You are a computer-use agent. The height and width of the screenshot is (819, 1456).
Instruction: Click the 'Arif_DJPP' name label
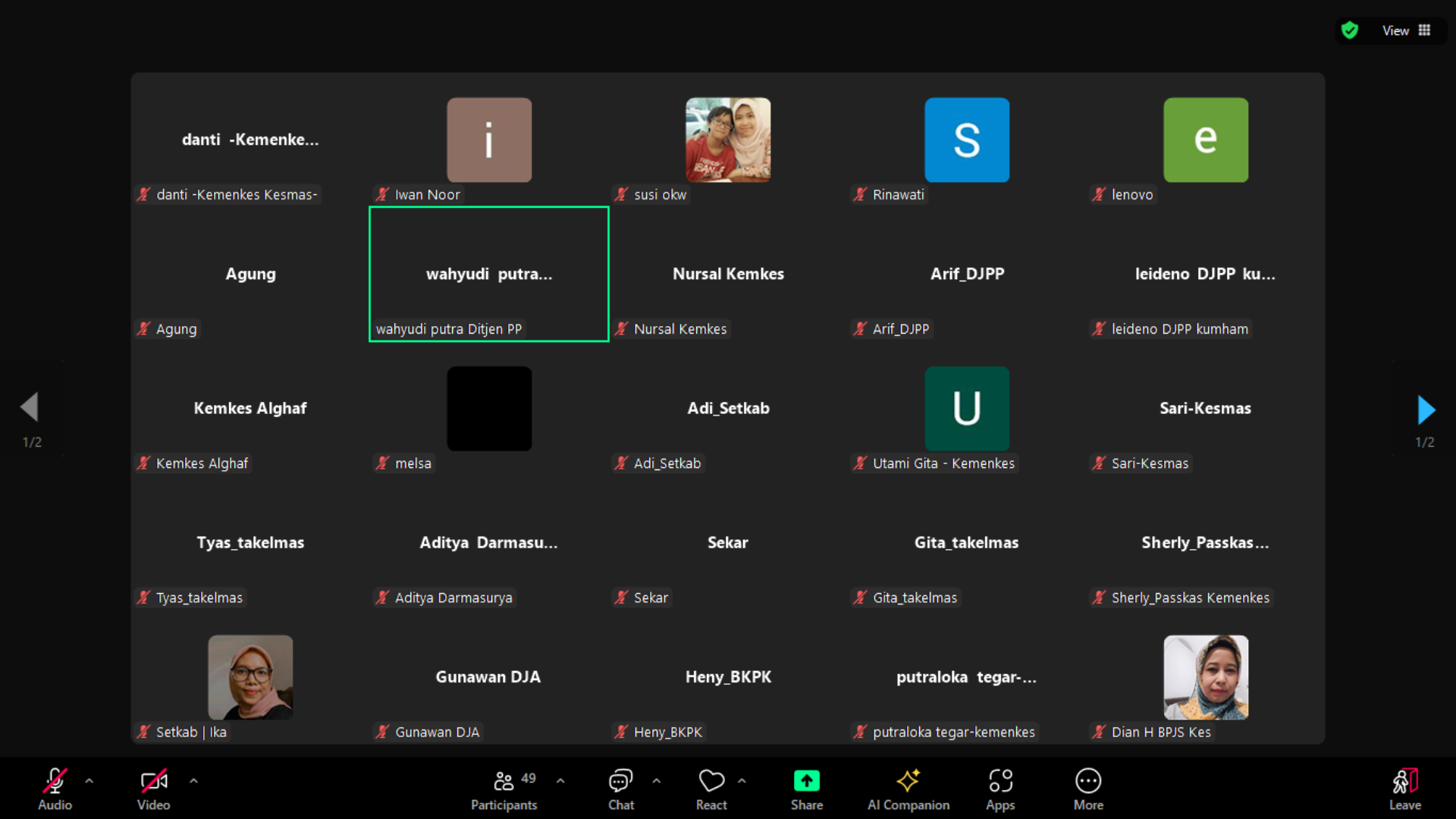(901, 328)
